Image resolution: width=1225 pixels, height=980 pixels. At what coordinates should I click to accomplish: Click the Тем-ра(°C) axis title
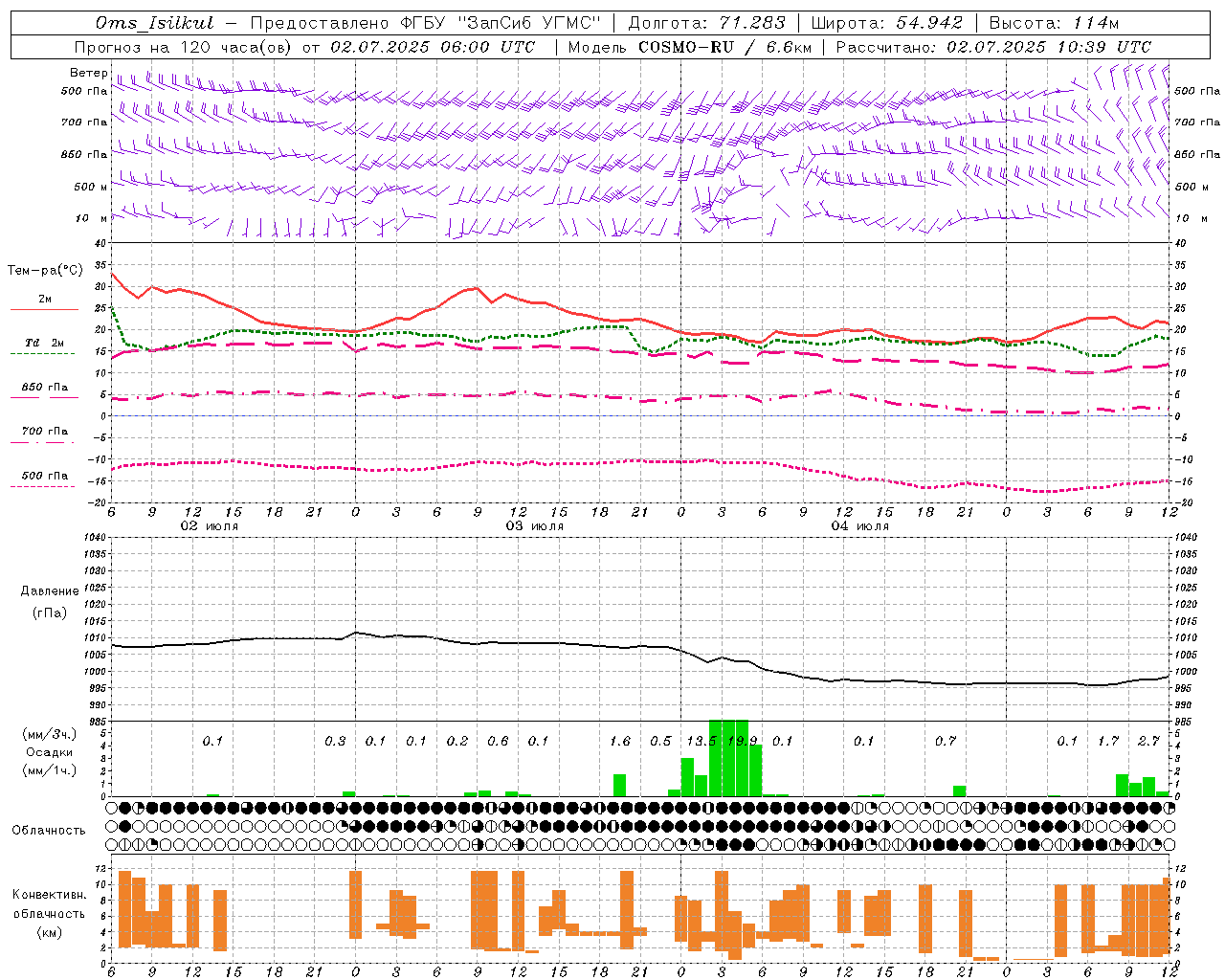45,271
